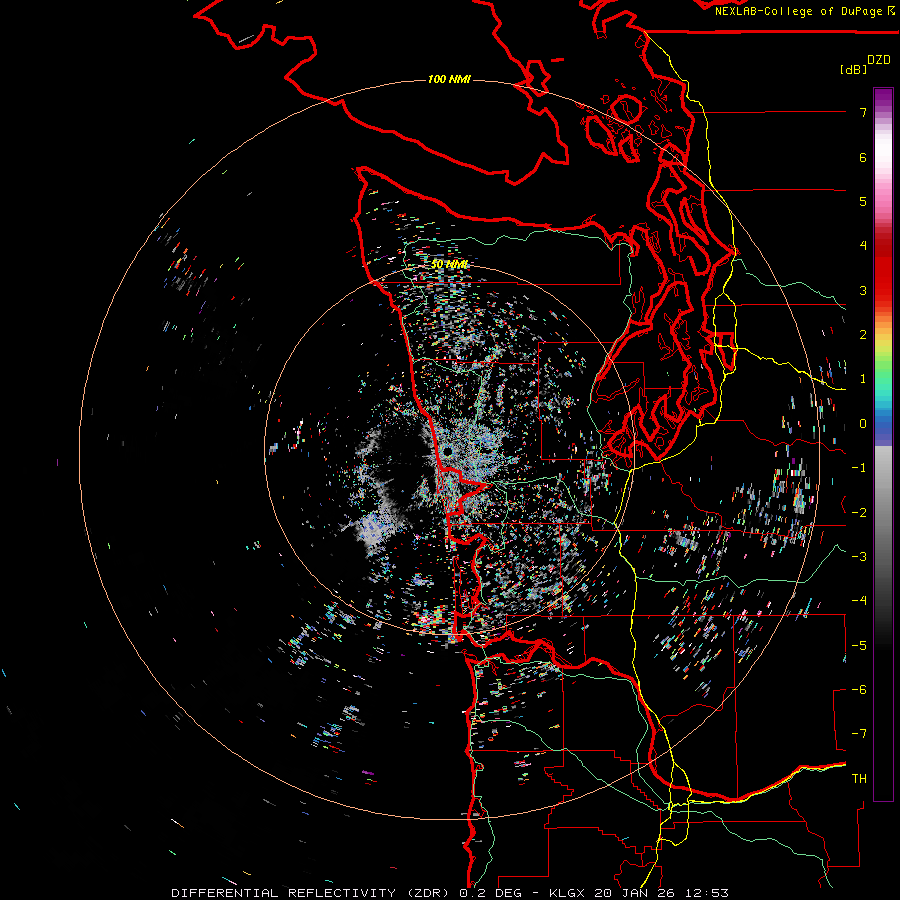Image resolution: width=900 pixels, height=900 pixels.
Task: Click the 3 value on the scale
Action: pos(863,290)
